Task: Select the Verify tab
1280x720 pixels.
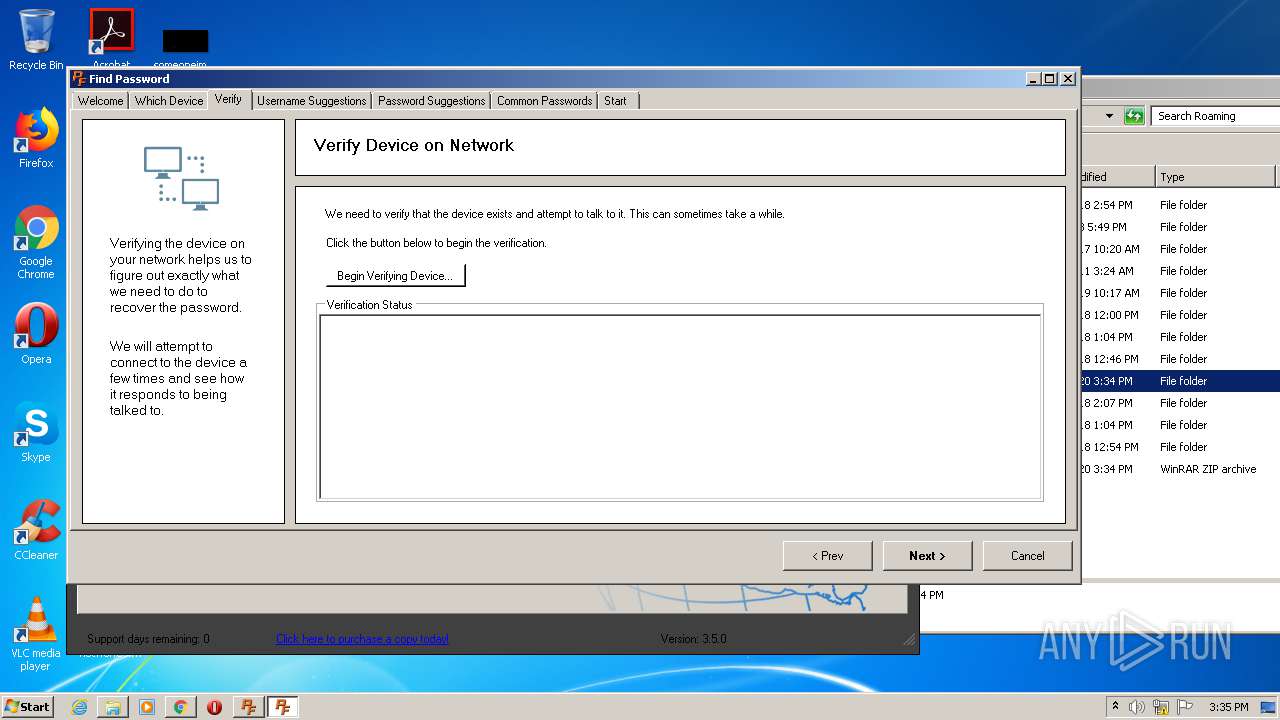Action: pyautogui.click(x=228, y=99)
